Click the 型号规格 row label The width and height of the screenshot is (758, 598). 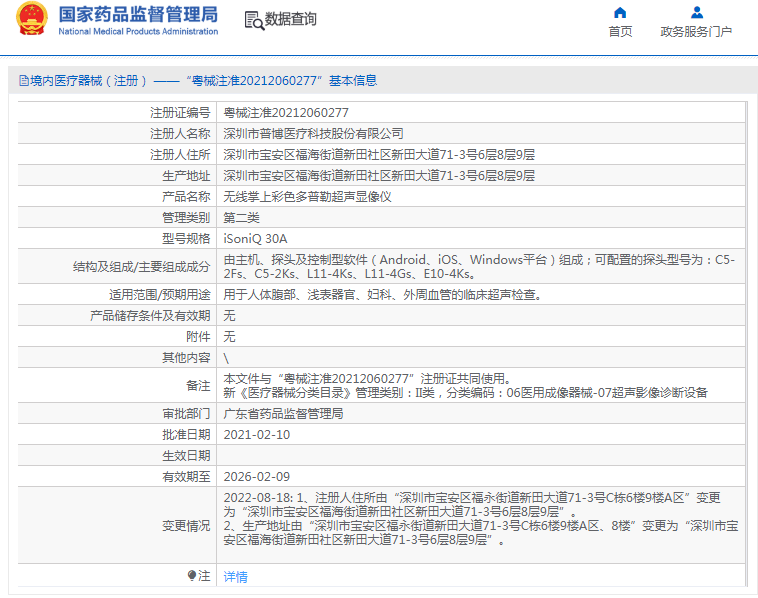pos(186,239)
